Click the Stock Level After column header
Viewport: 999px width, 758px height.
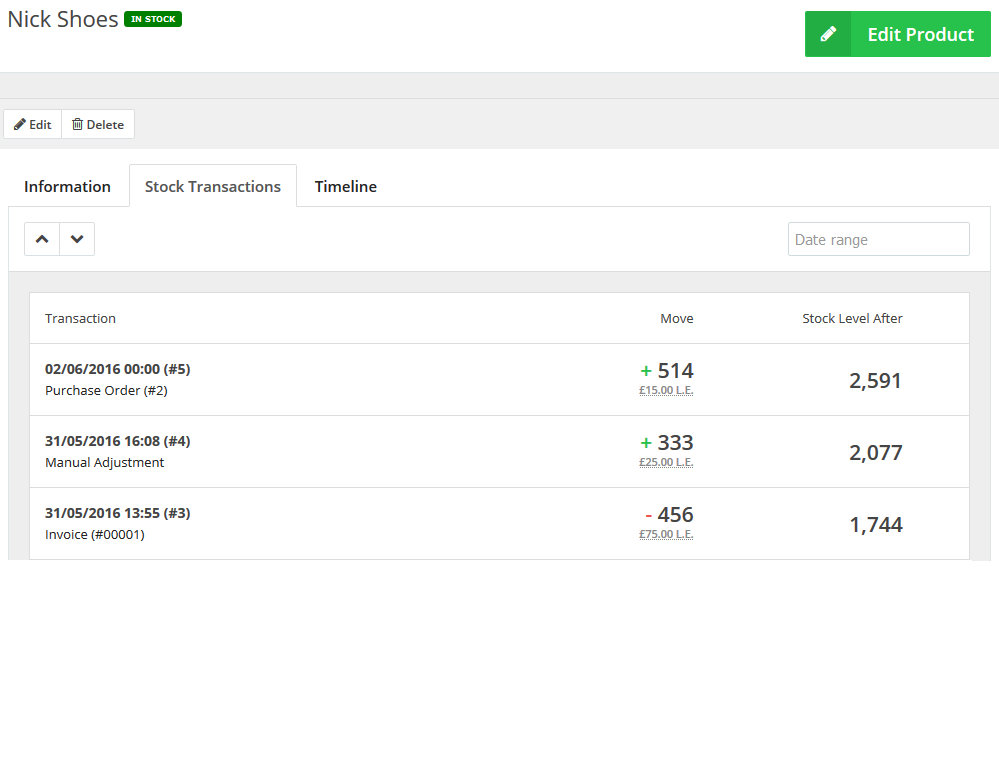click(852, 318)
